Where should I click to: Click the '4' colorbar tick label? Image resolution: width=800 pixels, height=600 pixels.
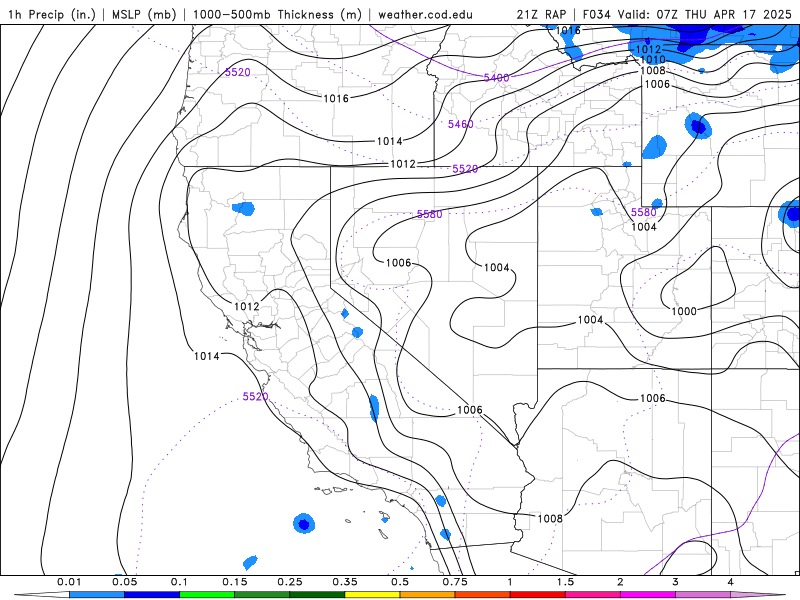click(x=731, y=582)
